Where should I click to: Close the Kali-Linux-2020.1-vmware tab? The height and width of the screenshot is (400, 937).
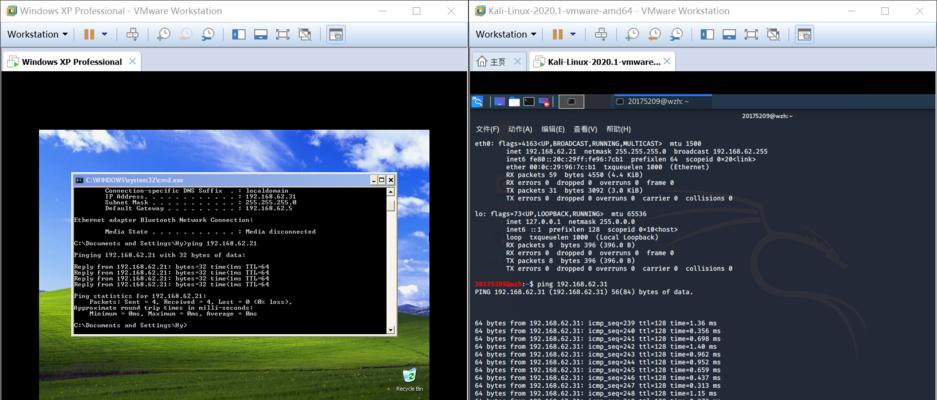click(x=667, y=61)
